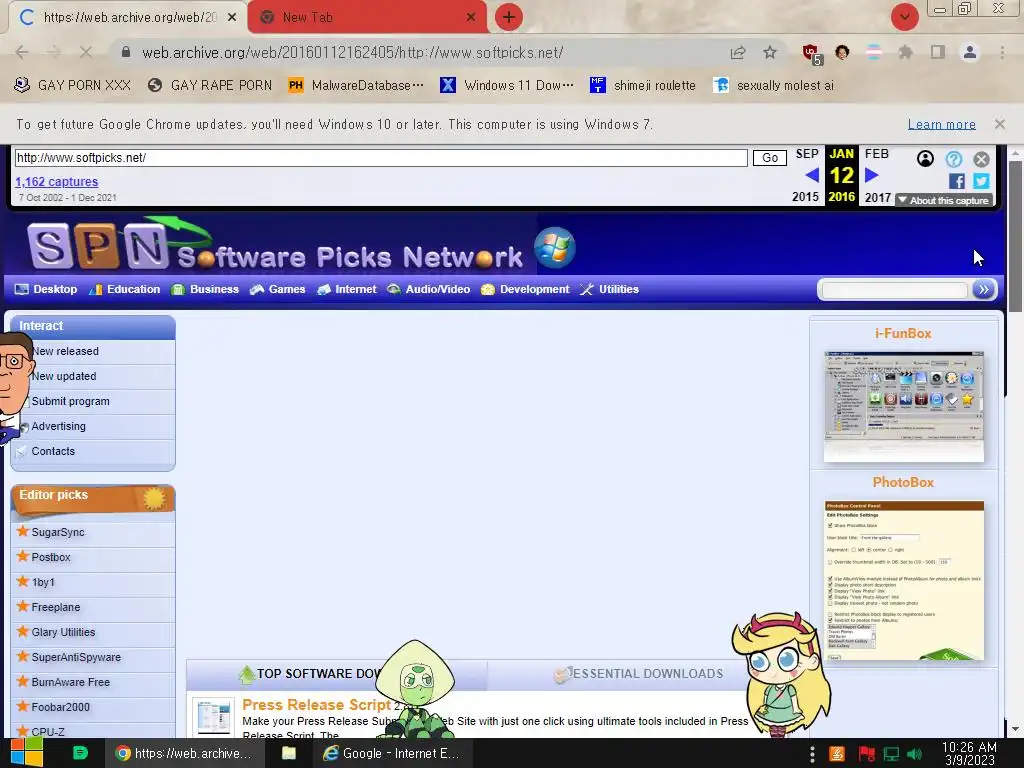Open the Internet category menu

[347, 289]
